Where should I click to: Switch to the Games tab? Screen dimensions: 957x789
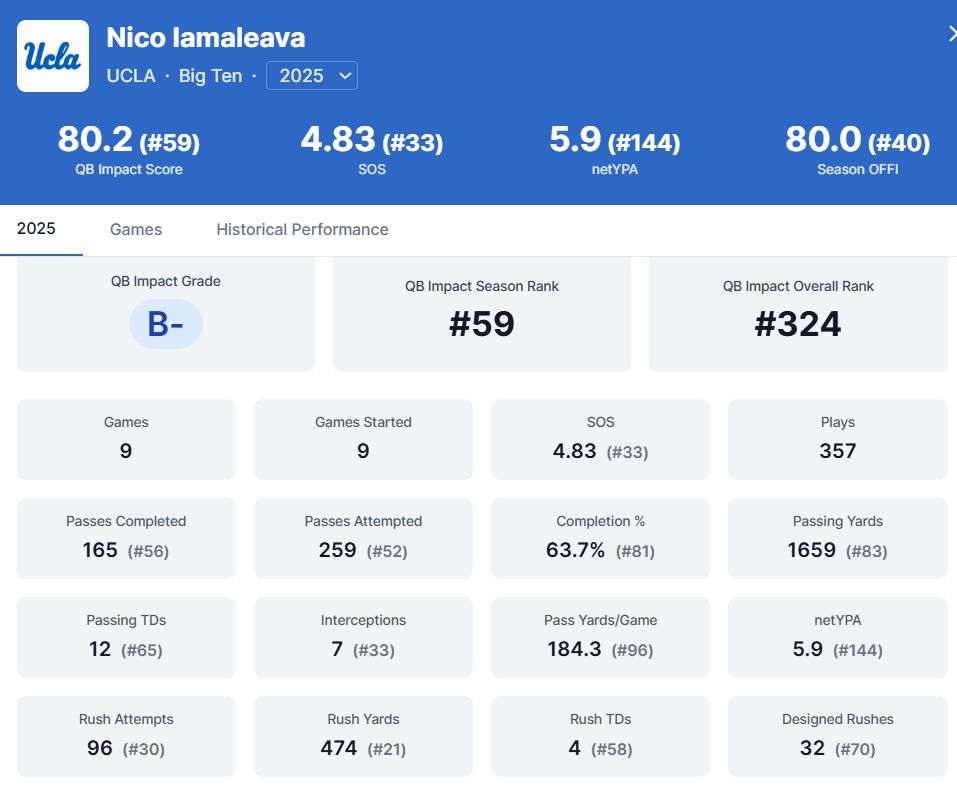click(x=136, y=229)
